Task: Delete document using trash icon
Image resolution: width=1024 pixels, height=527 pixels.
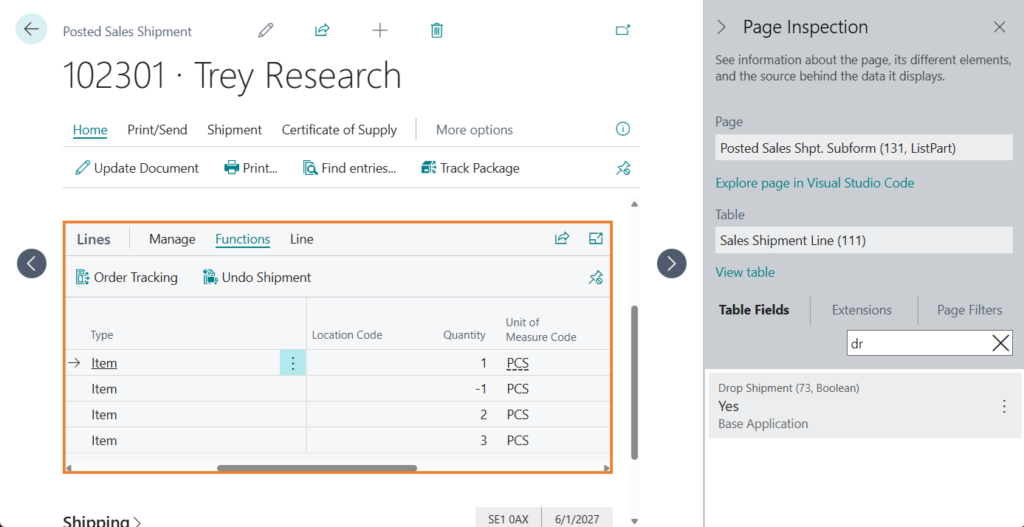Action: 436,30
